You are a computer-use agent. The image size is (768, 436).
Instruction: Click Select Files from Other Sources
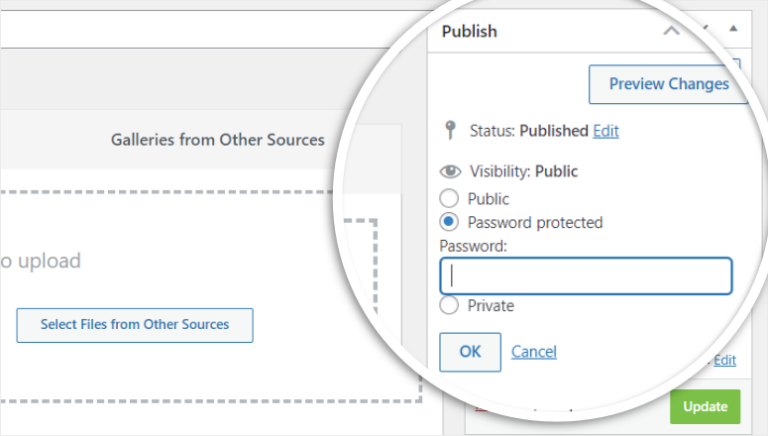point(135,325)
